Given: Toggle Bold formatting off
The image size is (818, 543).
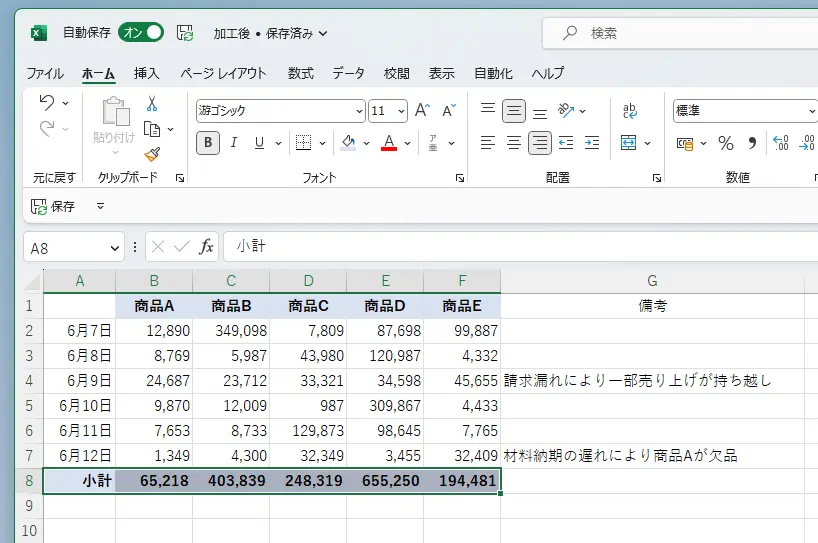Looking at the screenshot, I should [208, 143].
